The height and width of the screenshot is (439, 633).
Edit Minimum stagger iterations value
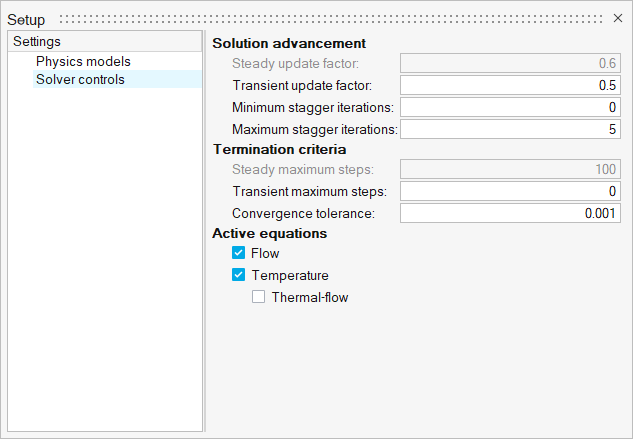(510, 107)
